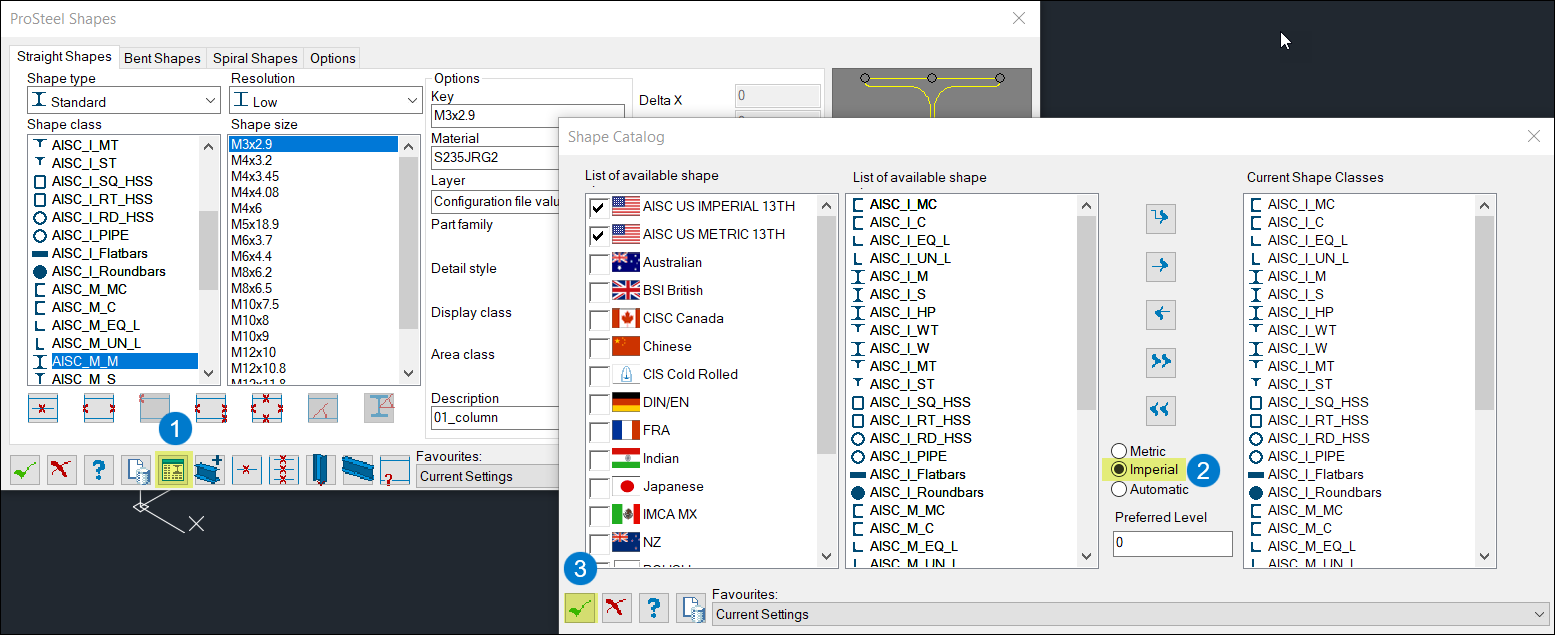The width and height of the screenshot is (1555, 635).
Task: Confirm ProSteel Shapes with green checkmark
Action: pos(25,469)
